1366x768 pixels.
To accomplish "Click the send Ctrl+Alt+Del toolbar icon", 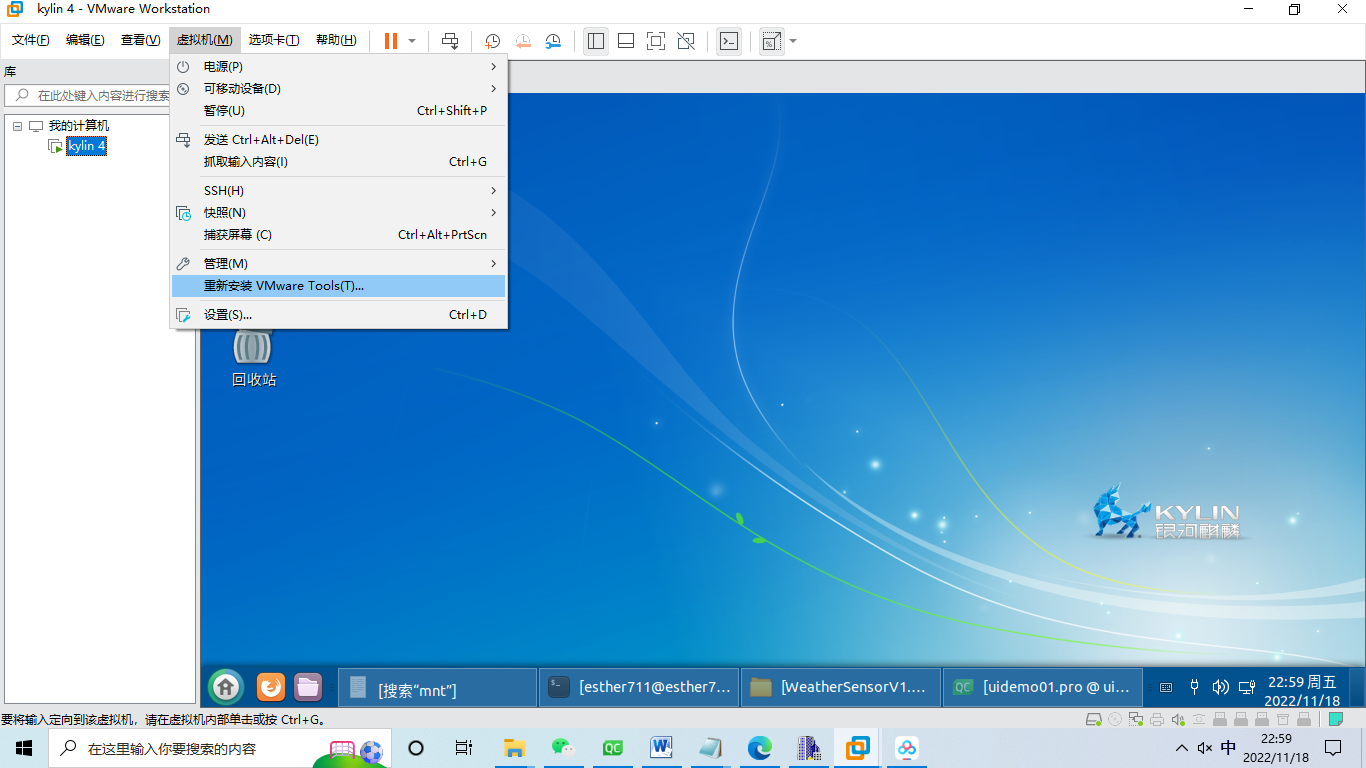I will 451,41.
